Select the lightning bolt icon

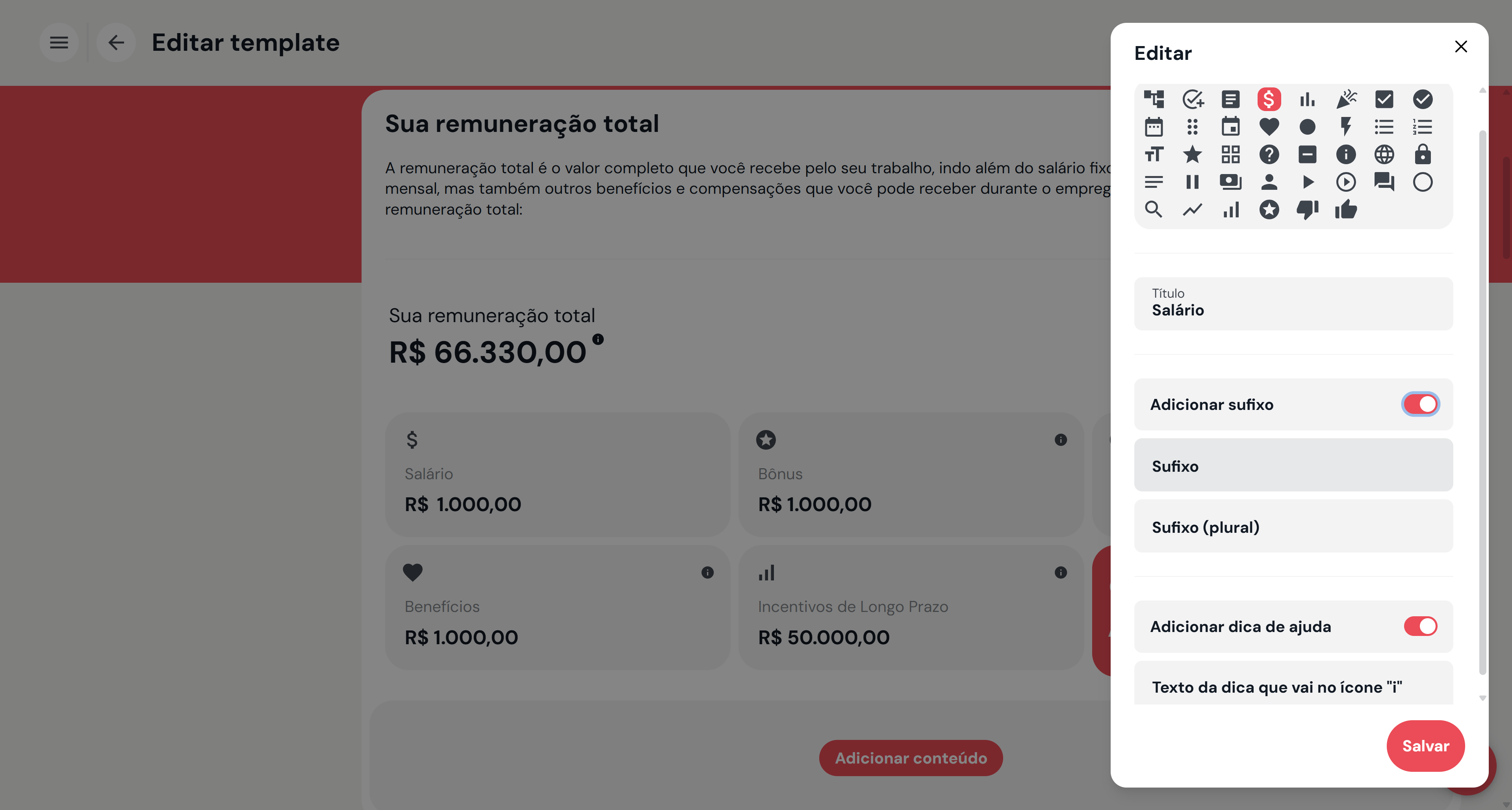(1346, 127)
